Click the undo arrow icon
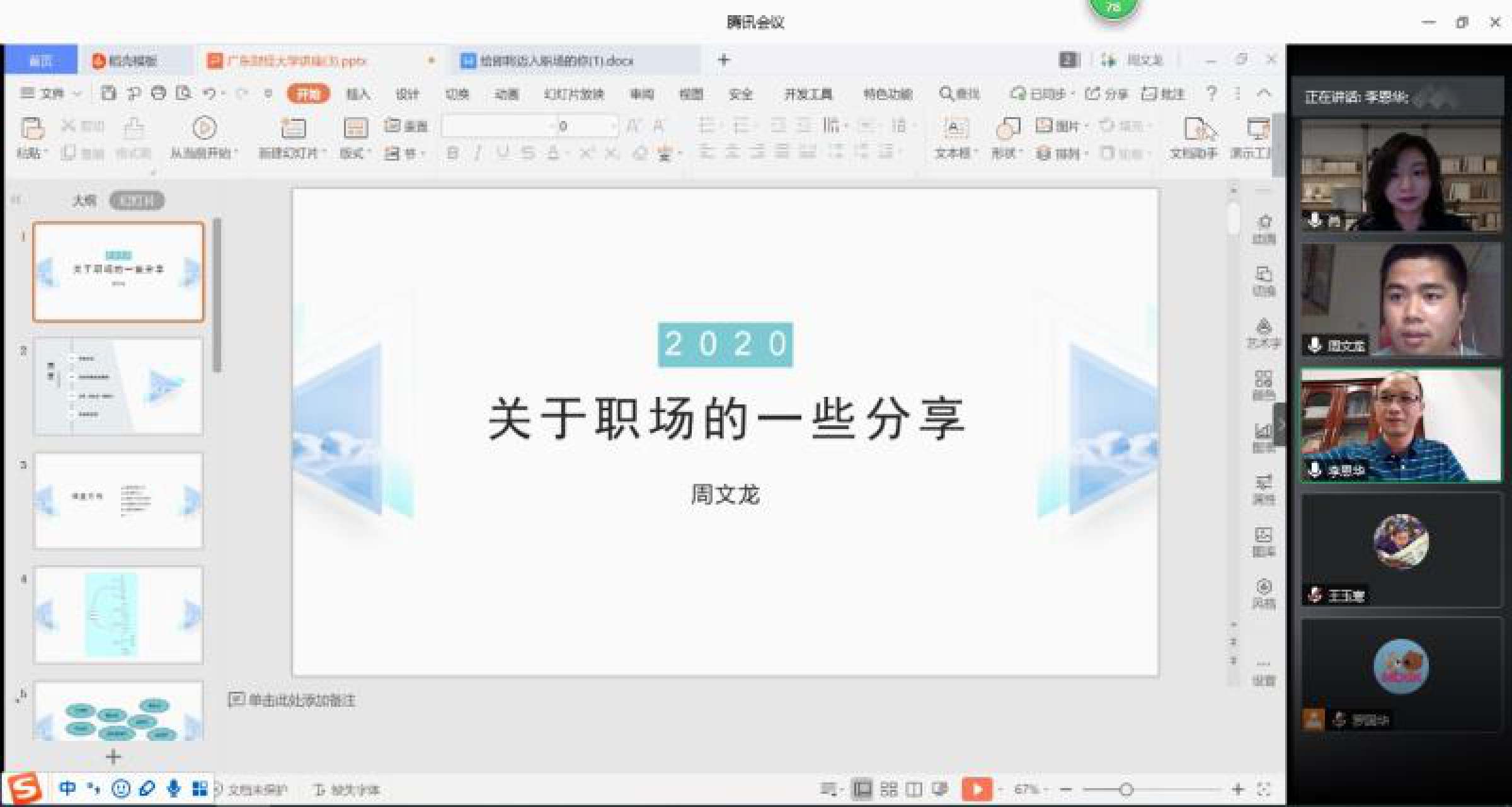1512x807 pixels. coord(209,94)
